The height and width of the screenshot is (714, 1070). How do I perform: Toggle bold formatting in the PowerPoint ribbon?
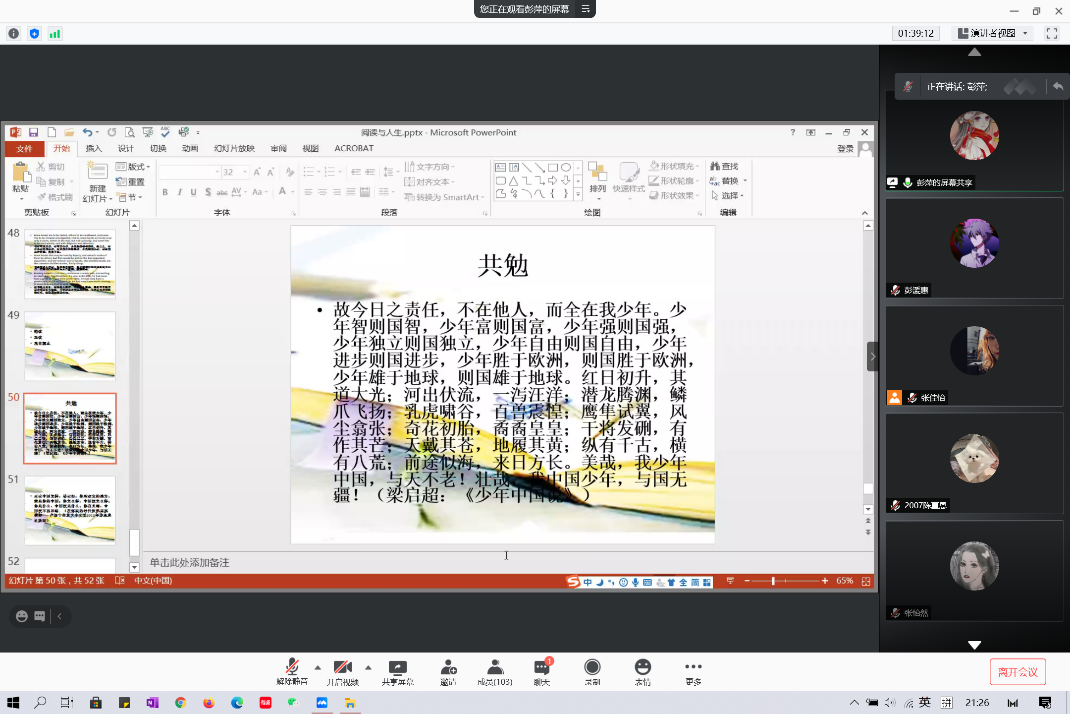(x=165, y=192)
